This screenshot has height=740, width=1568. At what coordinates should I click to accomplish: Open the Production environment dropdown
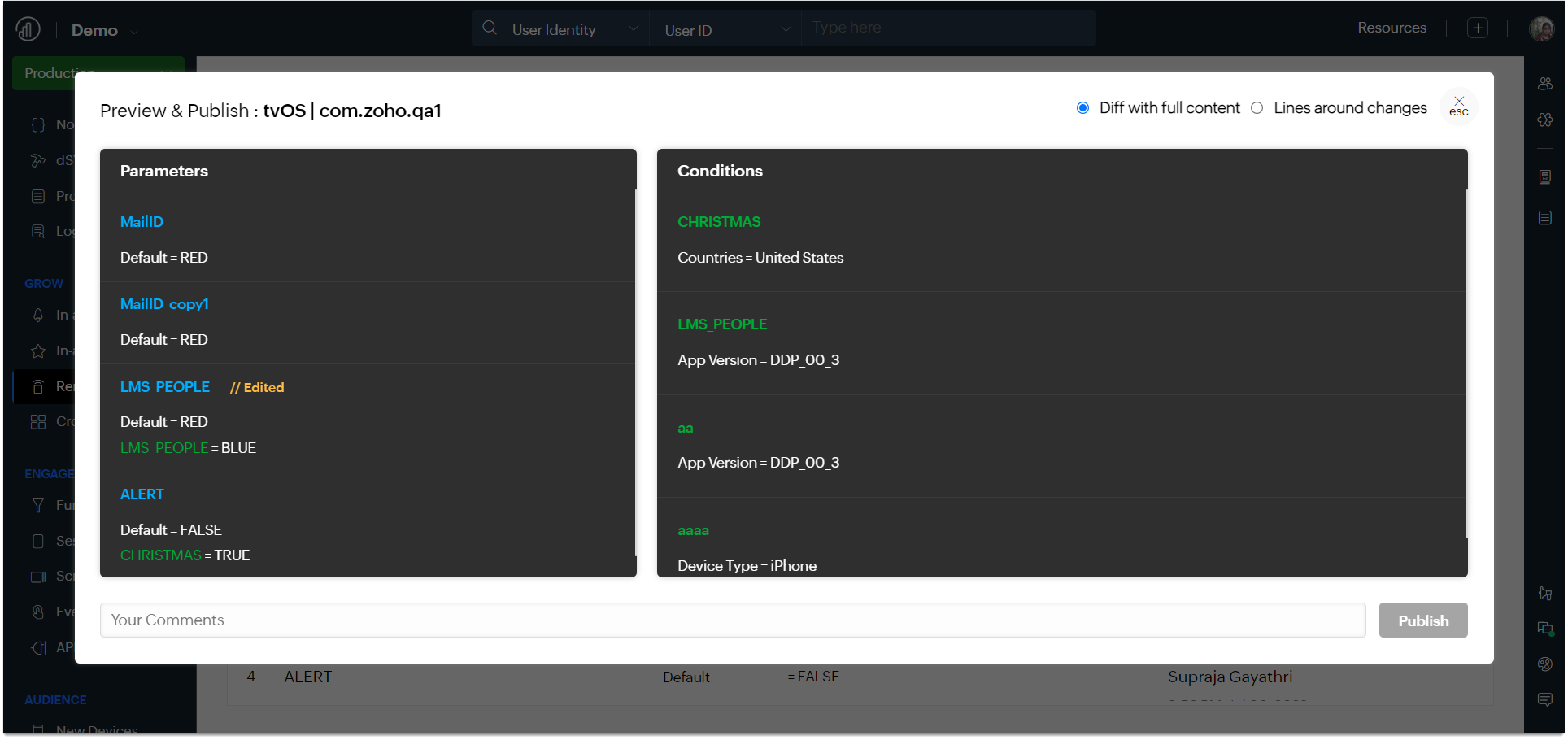point(98,73)
